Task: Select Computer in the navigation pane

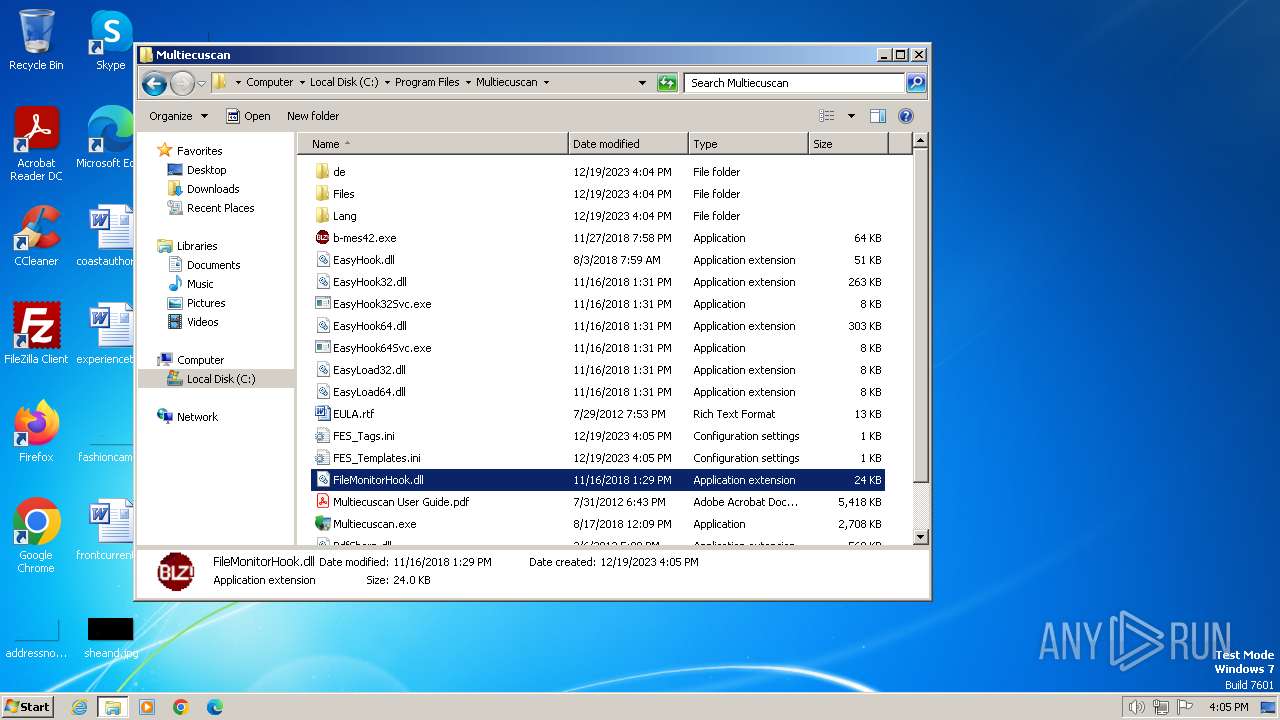Action: coord(200,360)
